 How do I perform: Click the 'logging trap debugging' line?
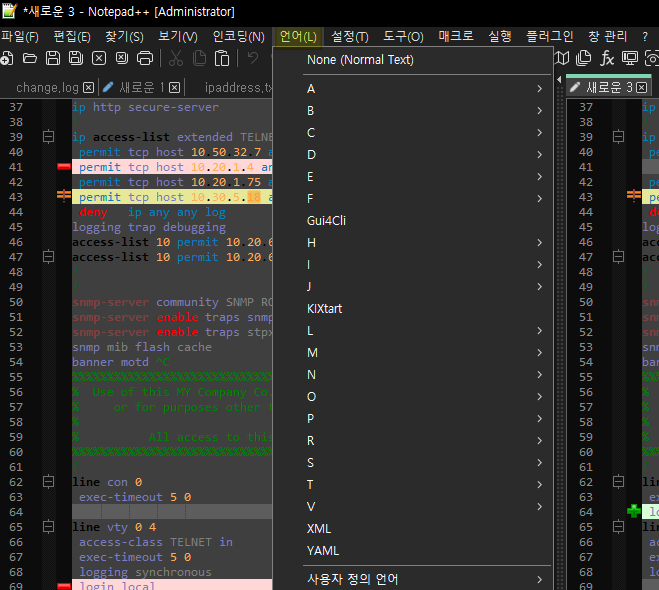149,227
